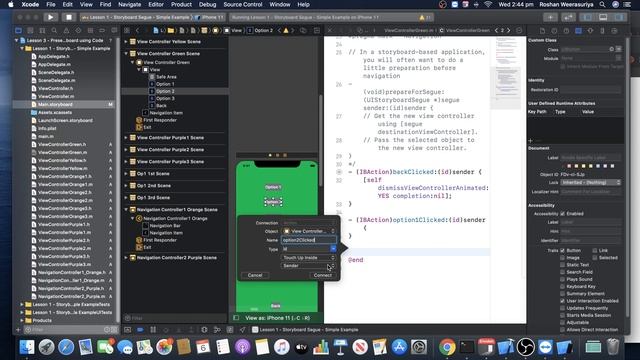Select Option 1 in document outline

(165, 84)
